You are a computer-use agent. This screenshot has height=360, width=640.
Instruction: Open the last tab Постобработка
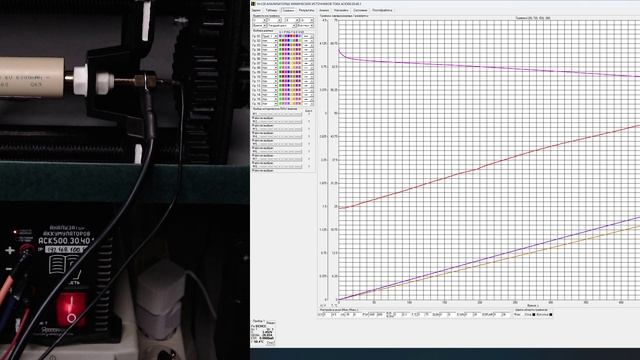[x=382, y=10]
